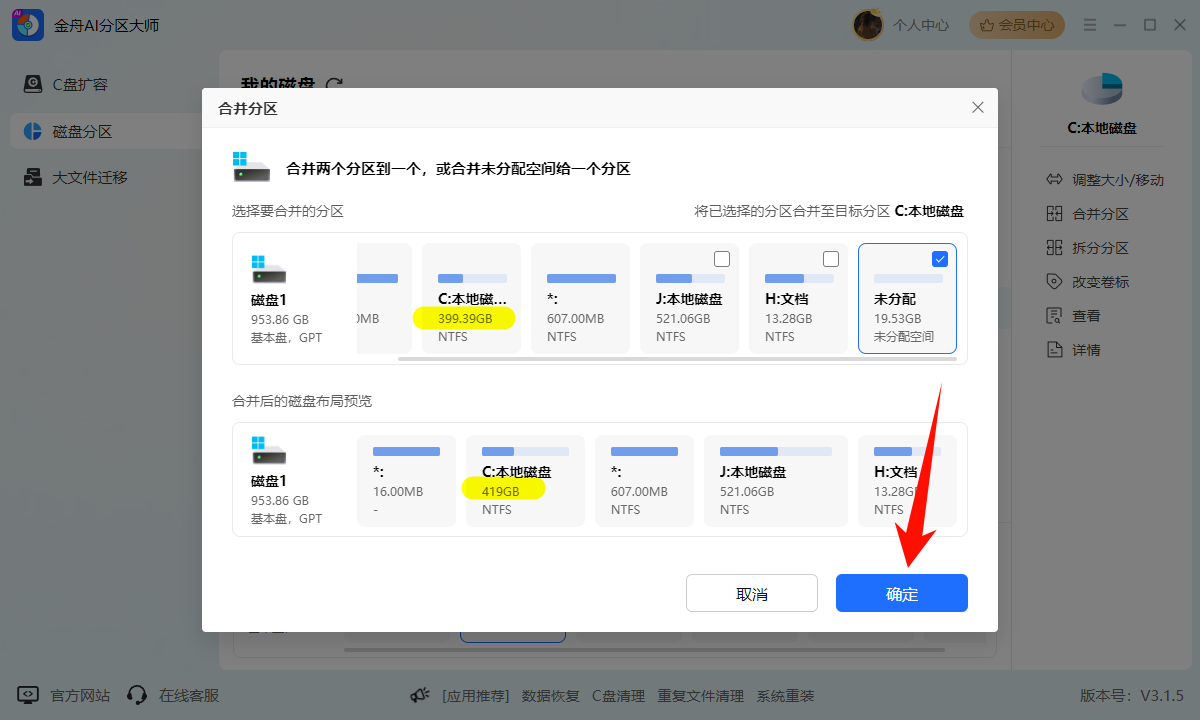
Task: Uncheck the 未分配 partition selection
Action: coord(940,258)
